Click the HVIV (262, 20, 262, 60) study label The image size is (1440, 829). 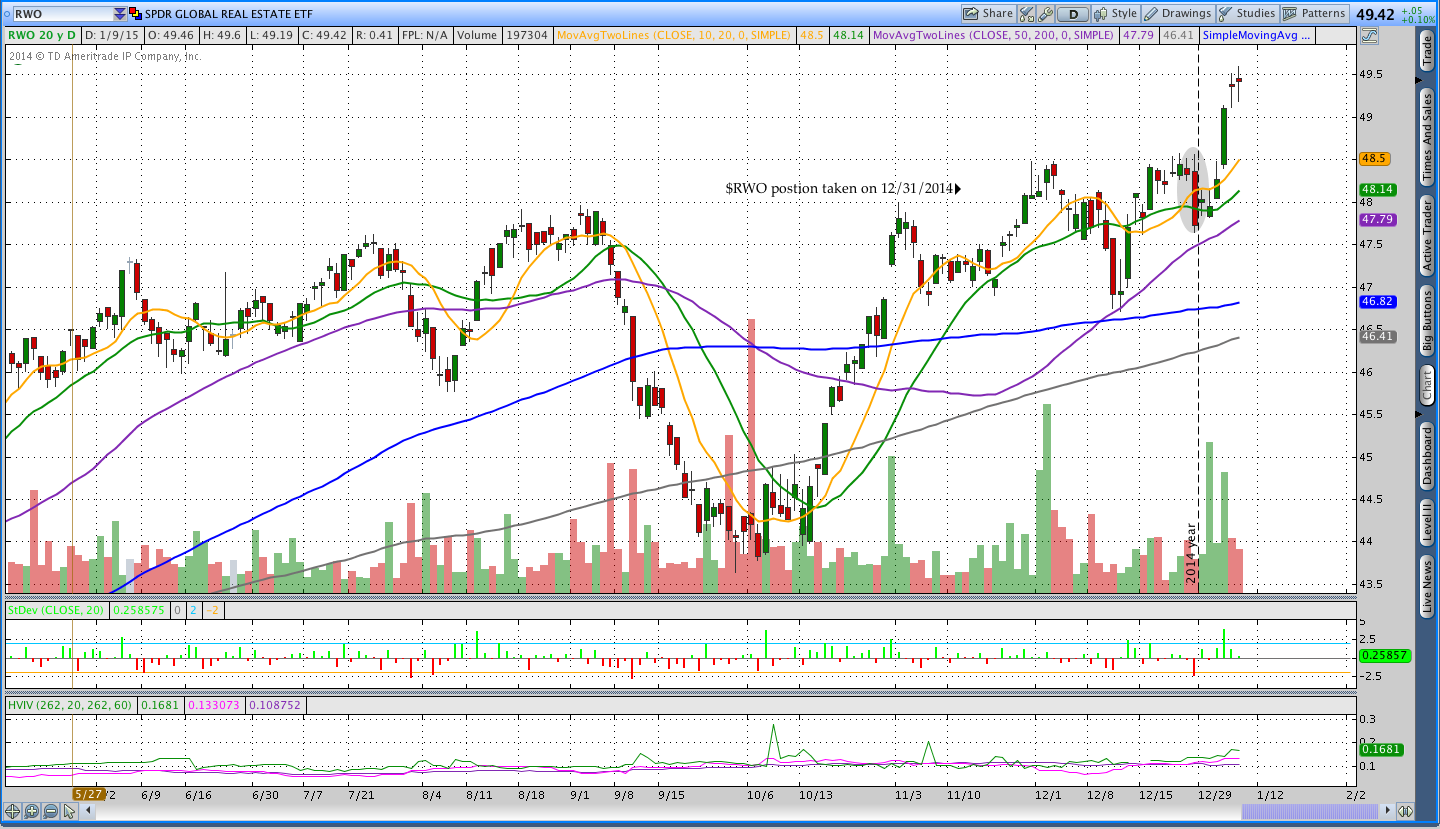[x=71, y=705]
